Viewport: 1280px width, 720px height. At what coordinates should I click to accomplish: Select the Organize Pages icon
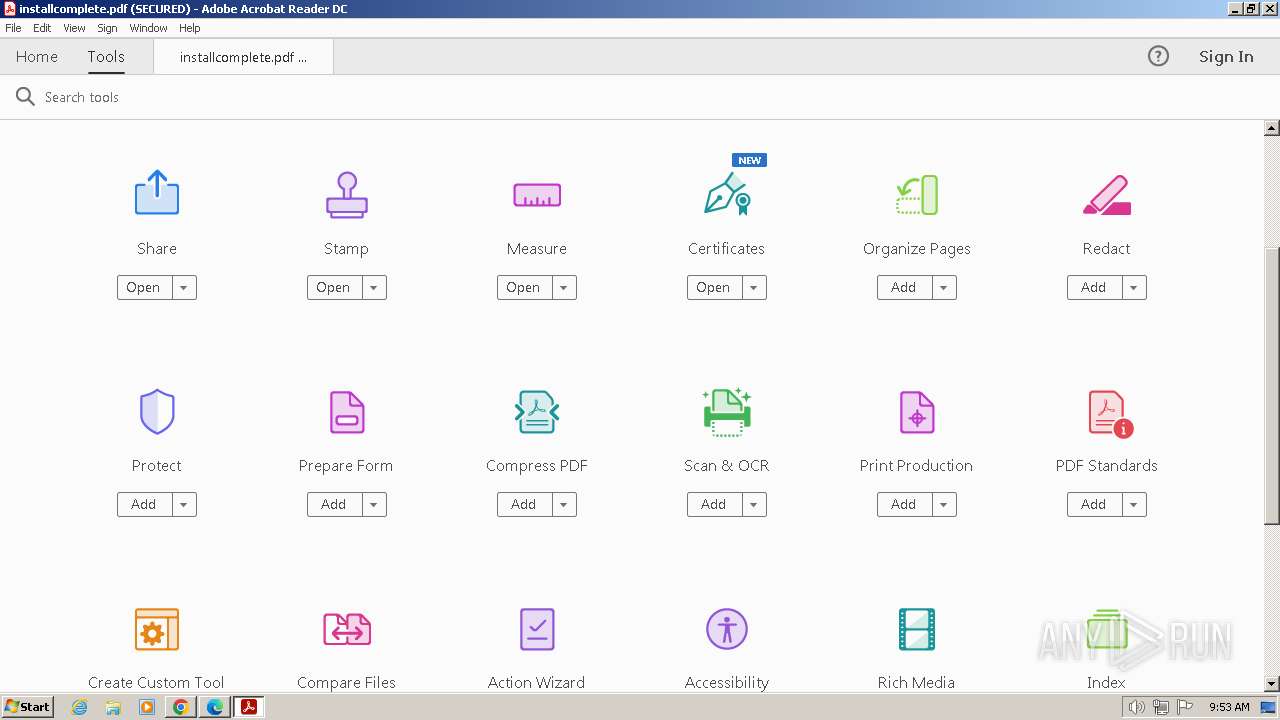point(917,195)
